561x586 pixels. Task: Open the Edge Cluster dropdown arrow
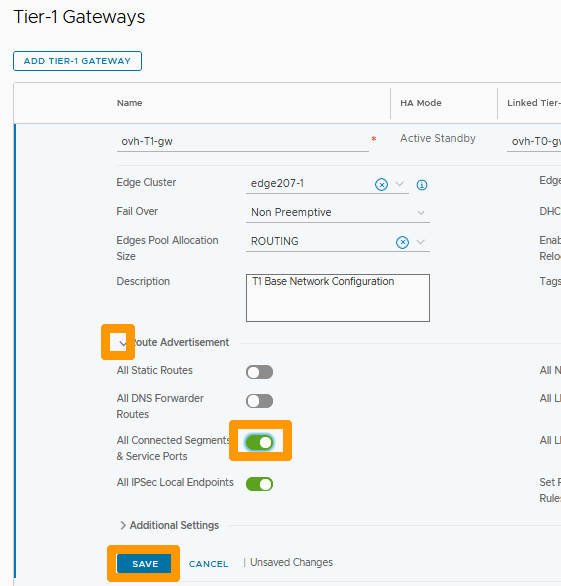400,184
